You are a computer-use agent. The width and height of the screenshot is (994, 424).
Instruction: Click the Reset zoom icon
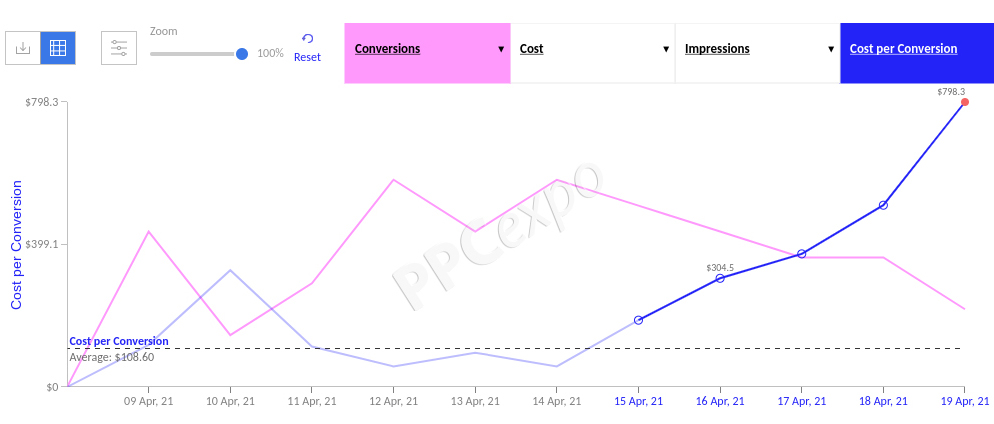[x=307, y=39]
